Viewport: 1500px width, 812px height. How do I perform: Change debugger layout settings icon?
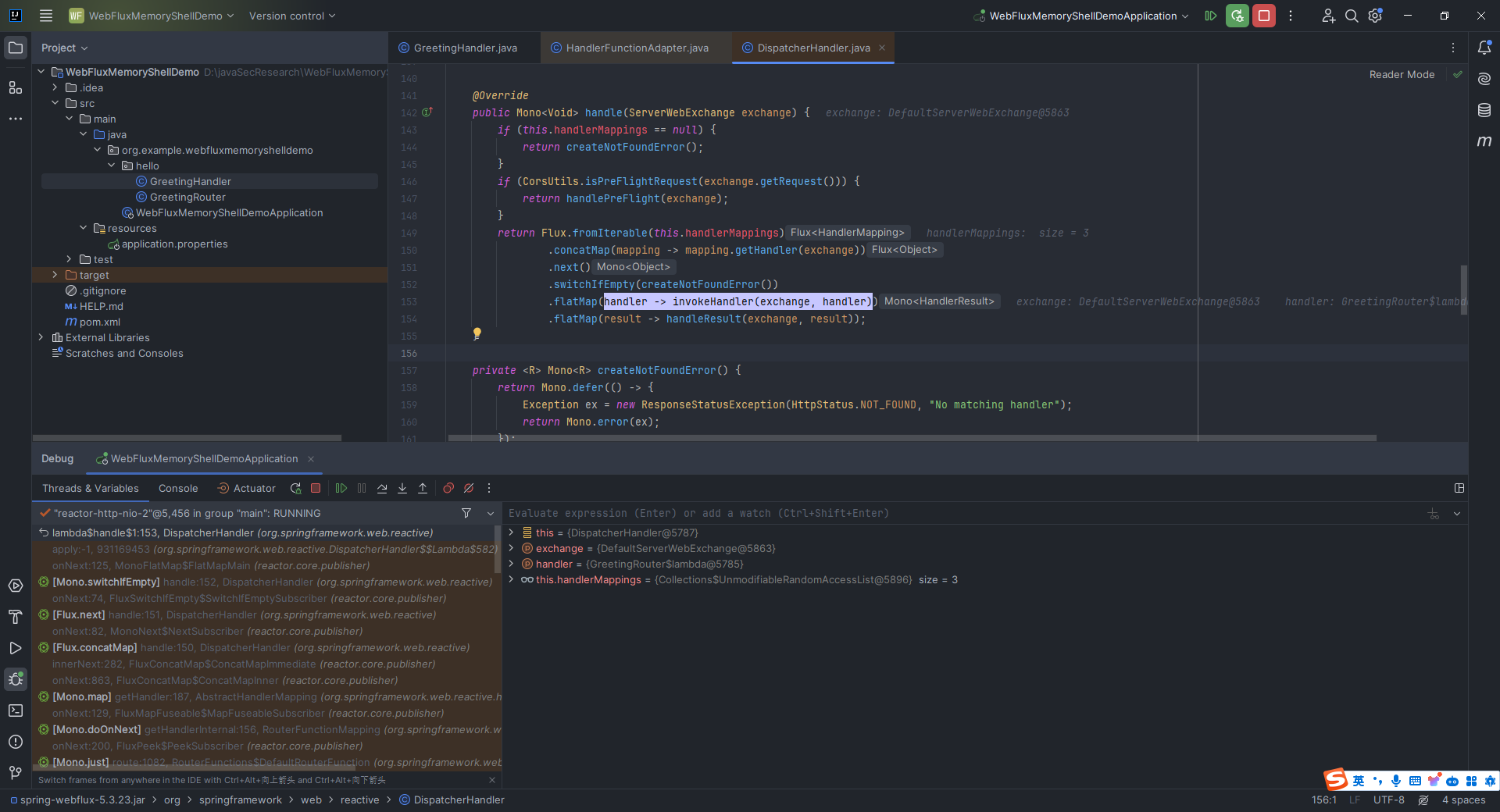[1459, 488]
